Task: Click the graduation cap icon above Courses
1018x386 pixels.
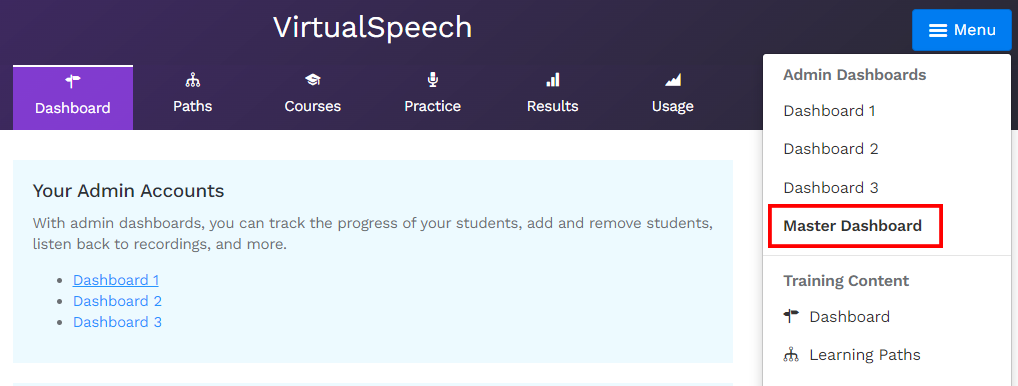Action: point(313,80)
